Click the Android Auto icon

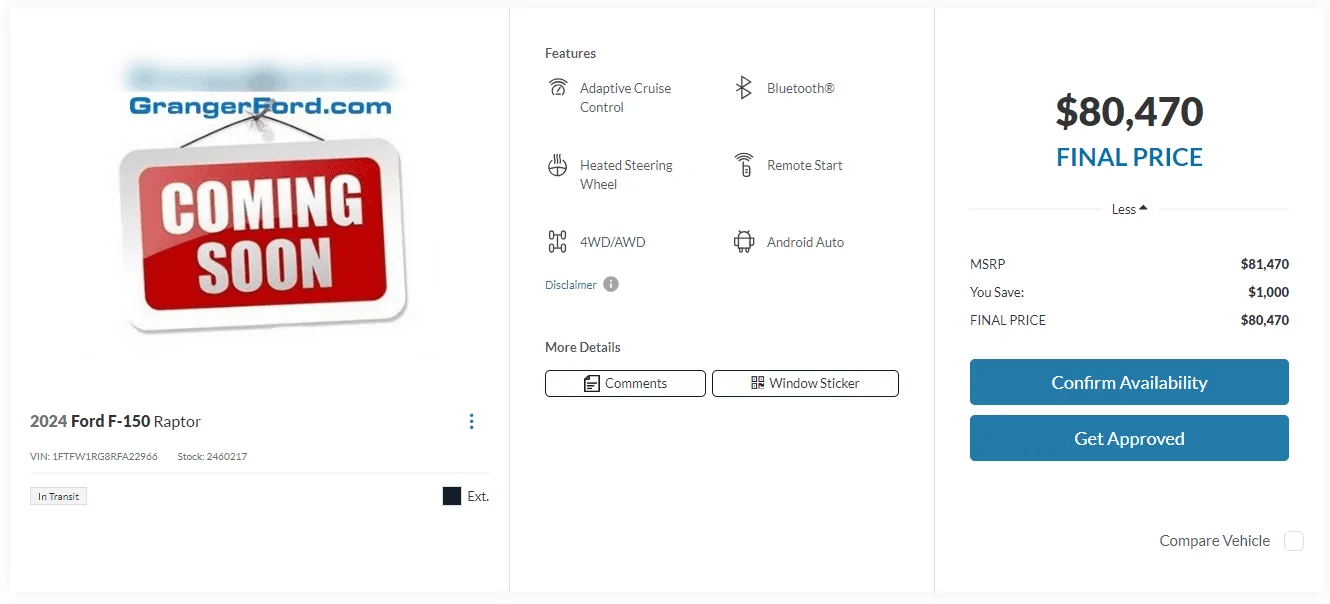tap(743, 242)
